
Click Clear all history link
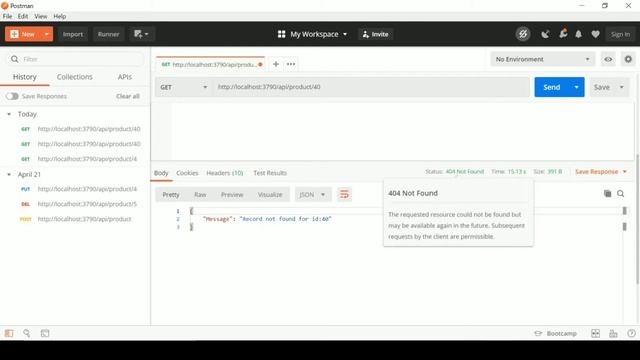[128, 96]
